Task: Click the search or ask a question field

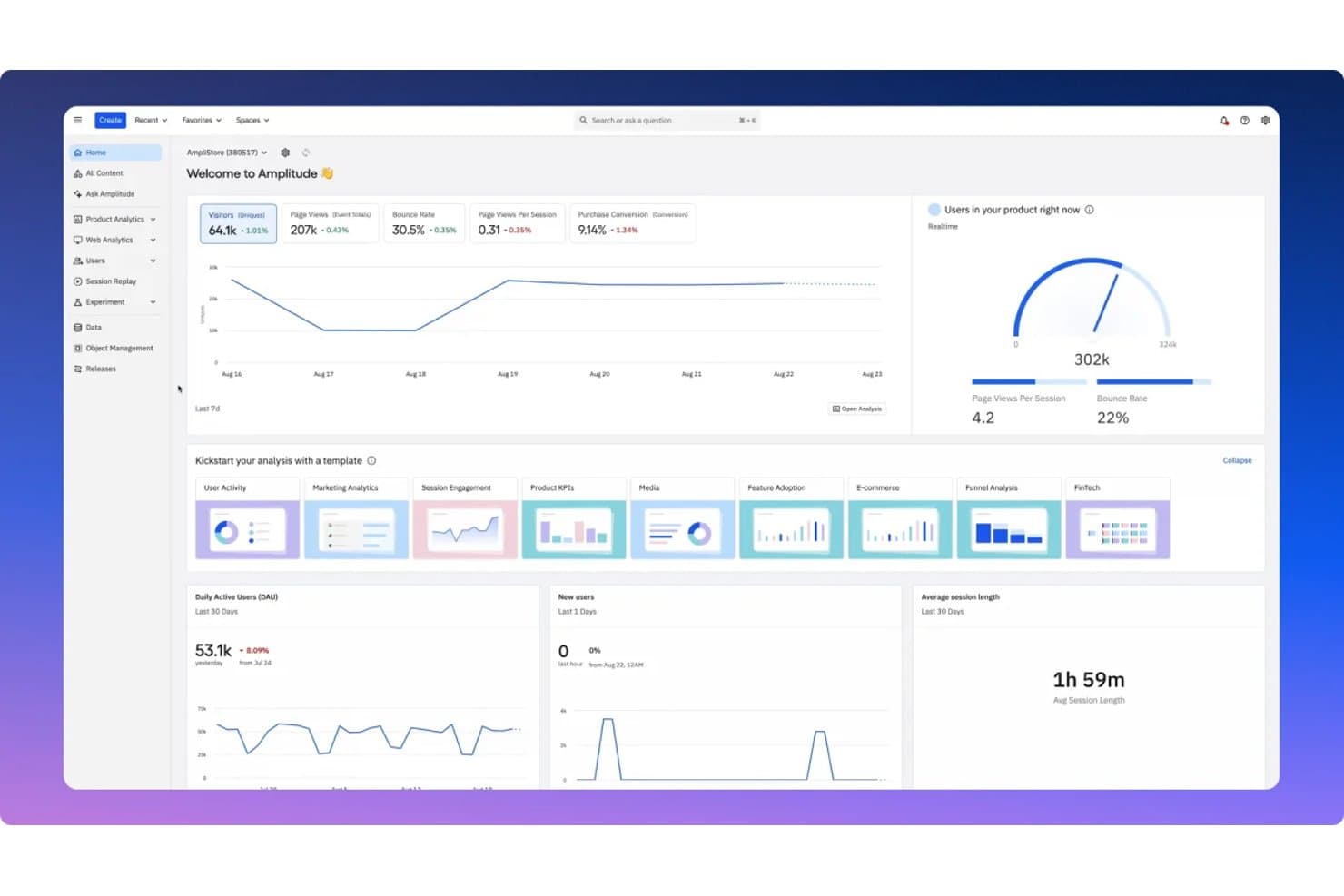Action: coord(667,120)
